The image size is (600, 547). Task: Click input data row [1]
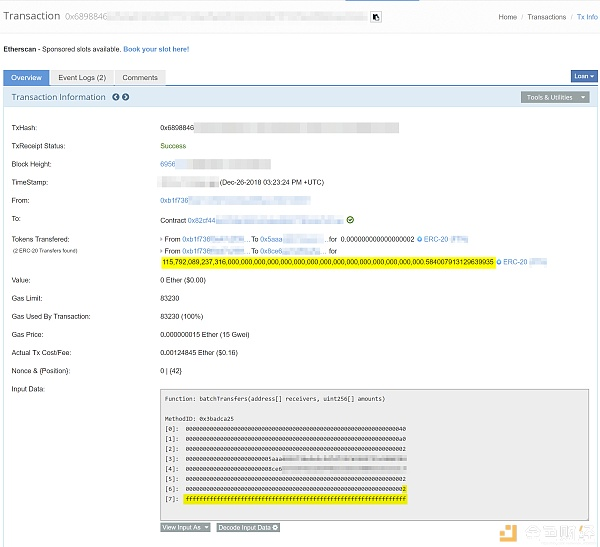[285, 439]
